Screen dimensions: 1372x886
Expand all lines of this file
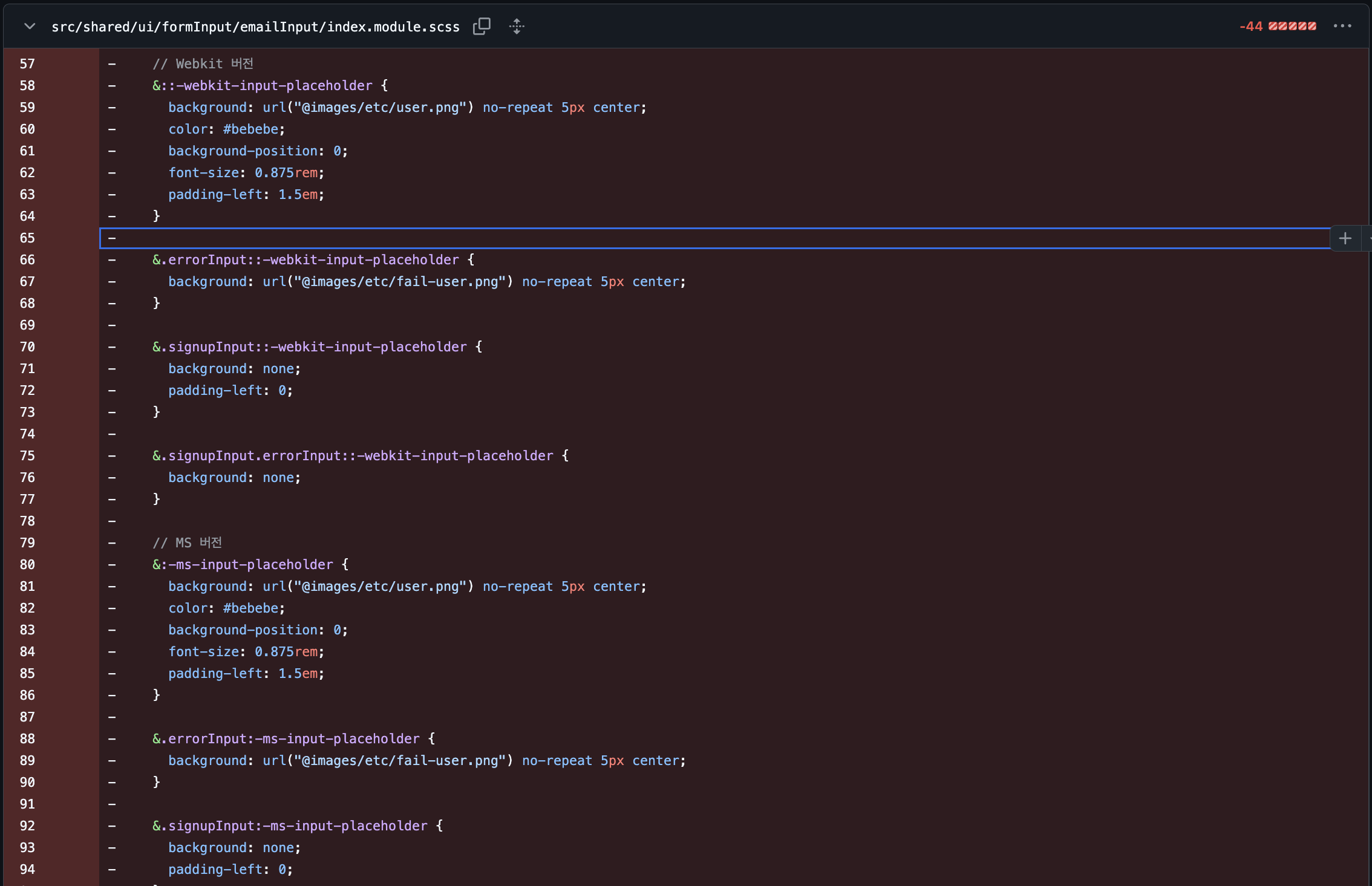click(x=517, y=27)
